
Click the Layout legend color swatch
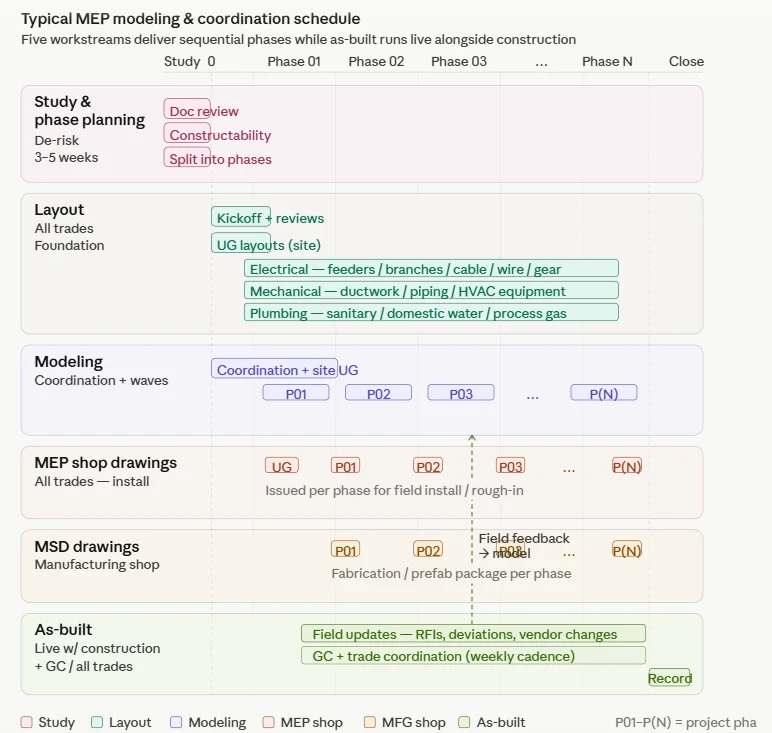(x=97, y=722)
